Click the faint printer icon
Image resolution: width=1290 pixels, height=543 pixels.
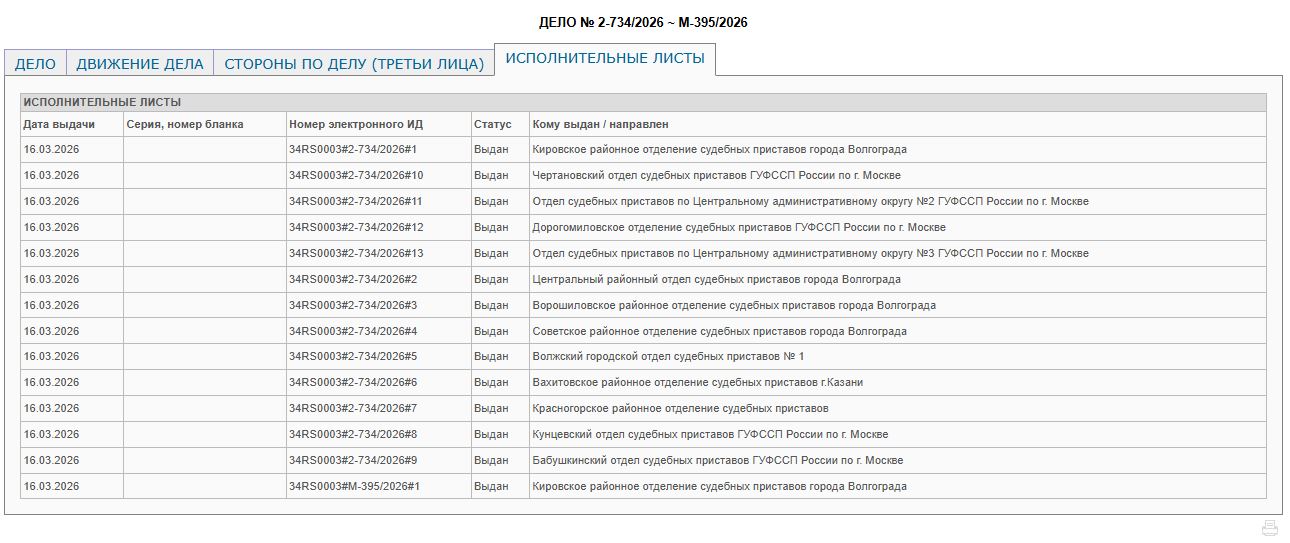pos(1270,528)
